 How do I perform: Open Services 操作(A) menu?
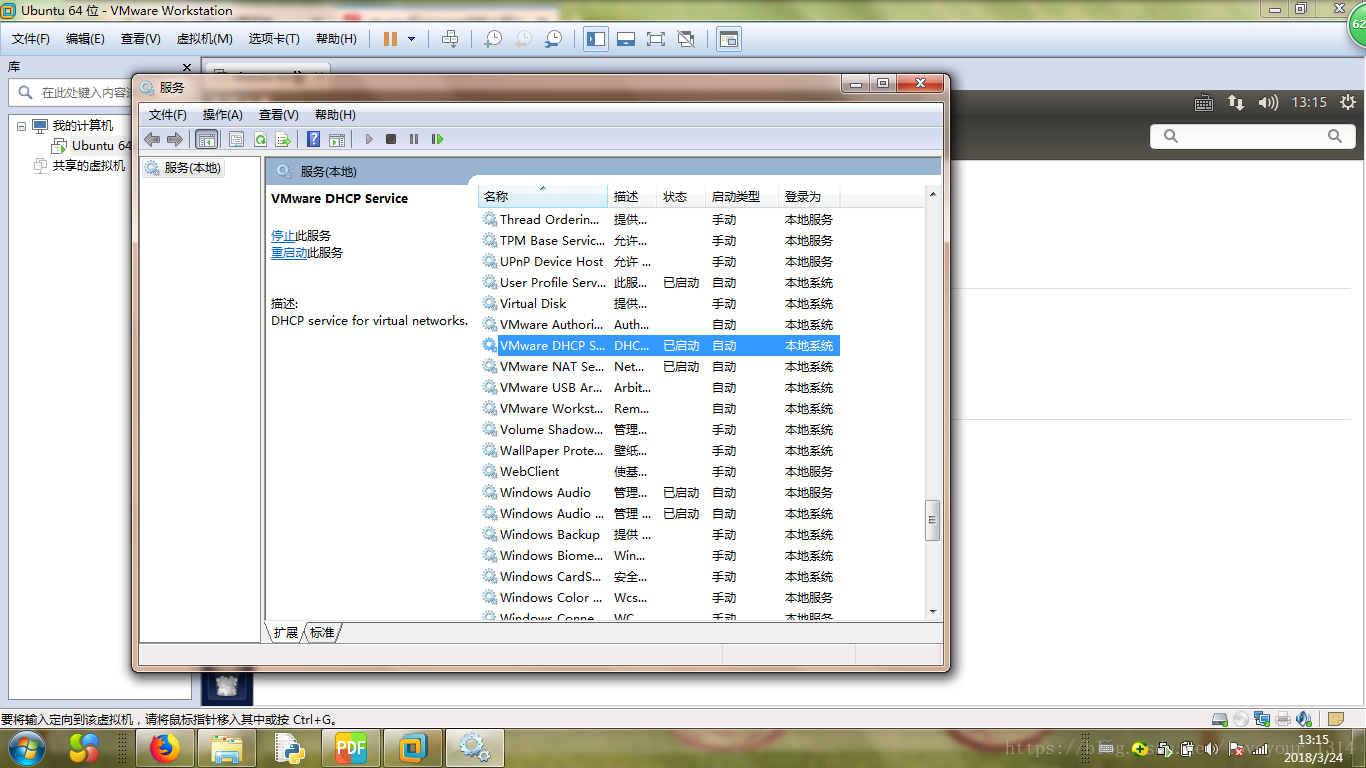pos(222,115)
